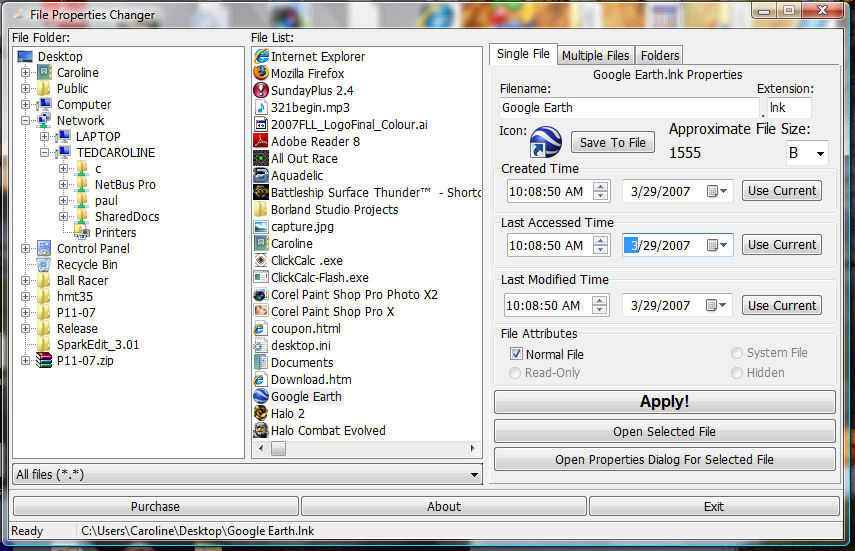Click the Filename text field

click(x=629, y=108)
